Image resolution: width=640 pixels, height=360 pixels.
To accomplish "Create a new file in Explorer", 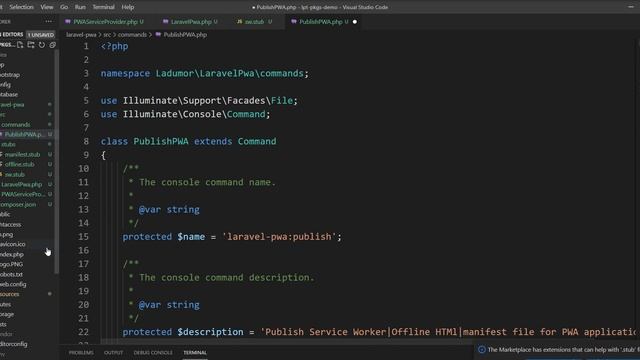I will coord(20,45).
